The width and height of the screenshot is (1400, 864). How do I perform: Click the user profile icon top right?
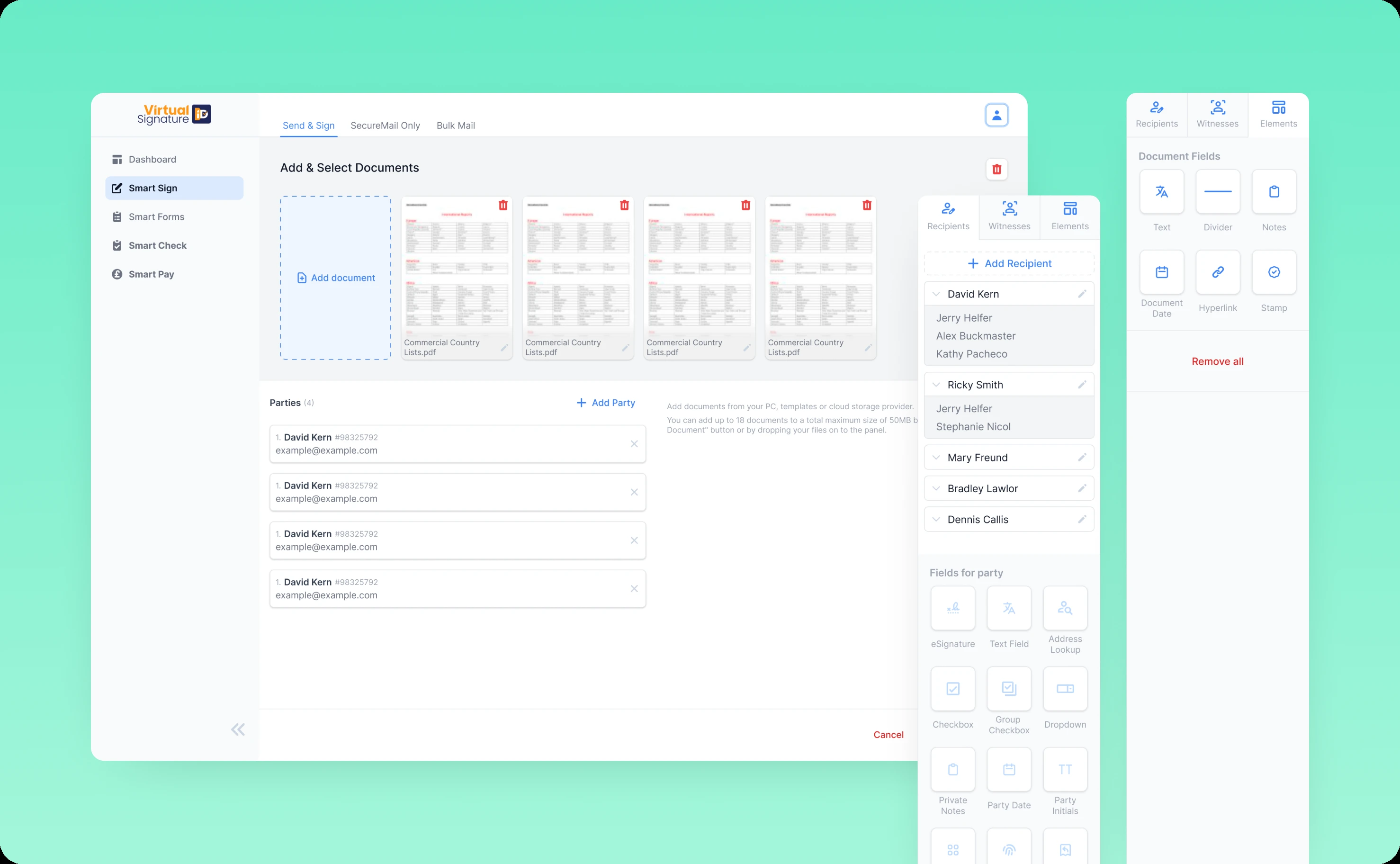coord(996,116)
